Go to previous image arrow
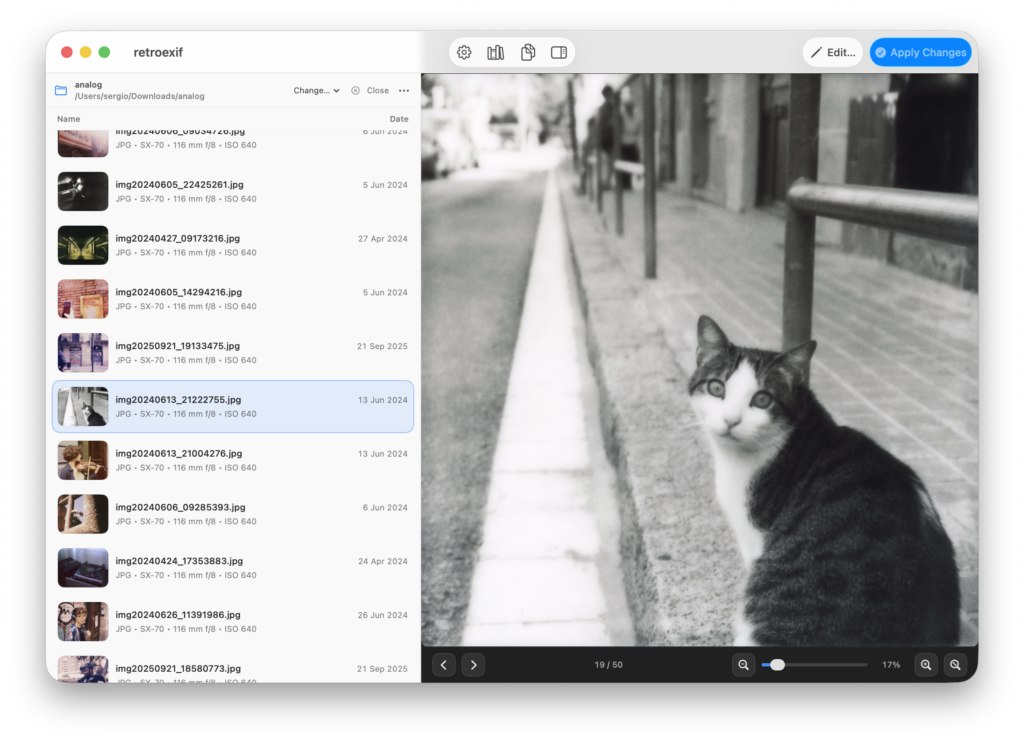Image resolution: width=1024 pixels, height=743 pixels. (x=444, y=665)
